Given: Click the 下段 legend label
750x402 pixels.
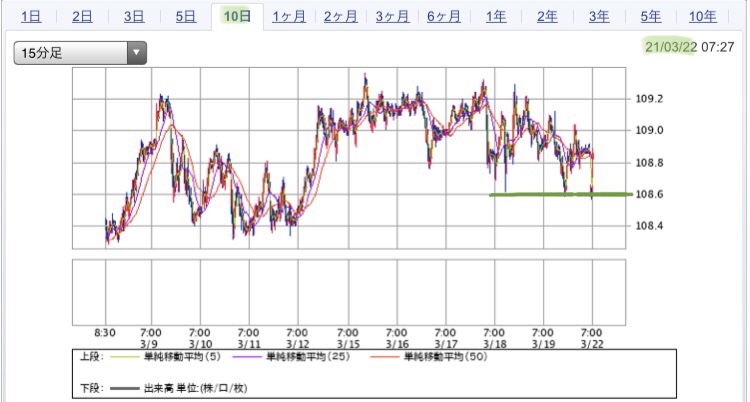Looking at the screenshot, I should 90,388.
